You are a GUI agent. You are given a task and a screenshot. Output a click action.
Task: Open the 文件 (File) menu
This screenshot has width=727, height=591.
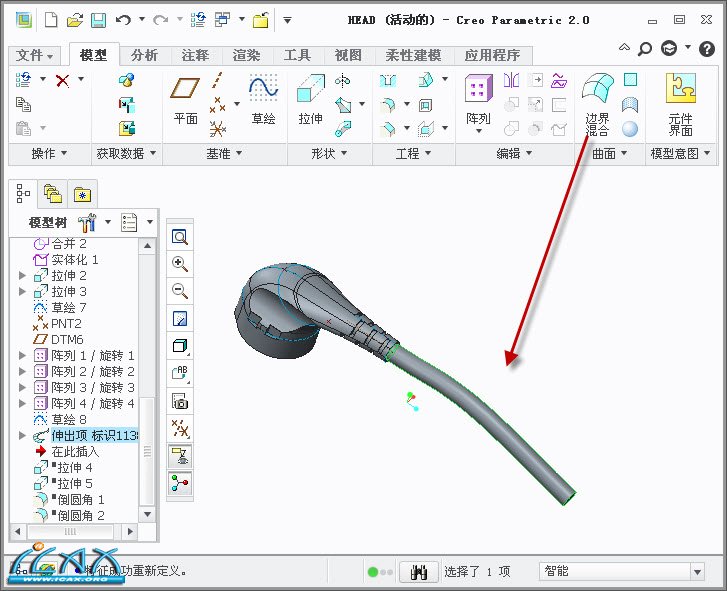click(x=35, y=55)
